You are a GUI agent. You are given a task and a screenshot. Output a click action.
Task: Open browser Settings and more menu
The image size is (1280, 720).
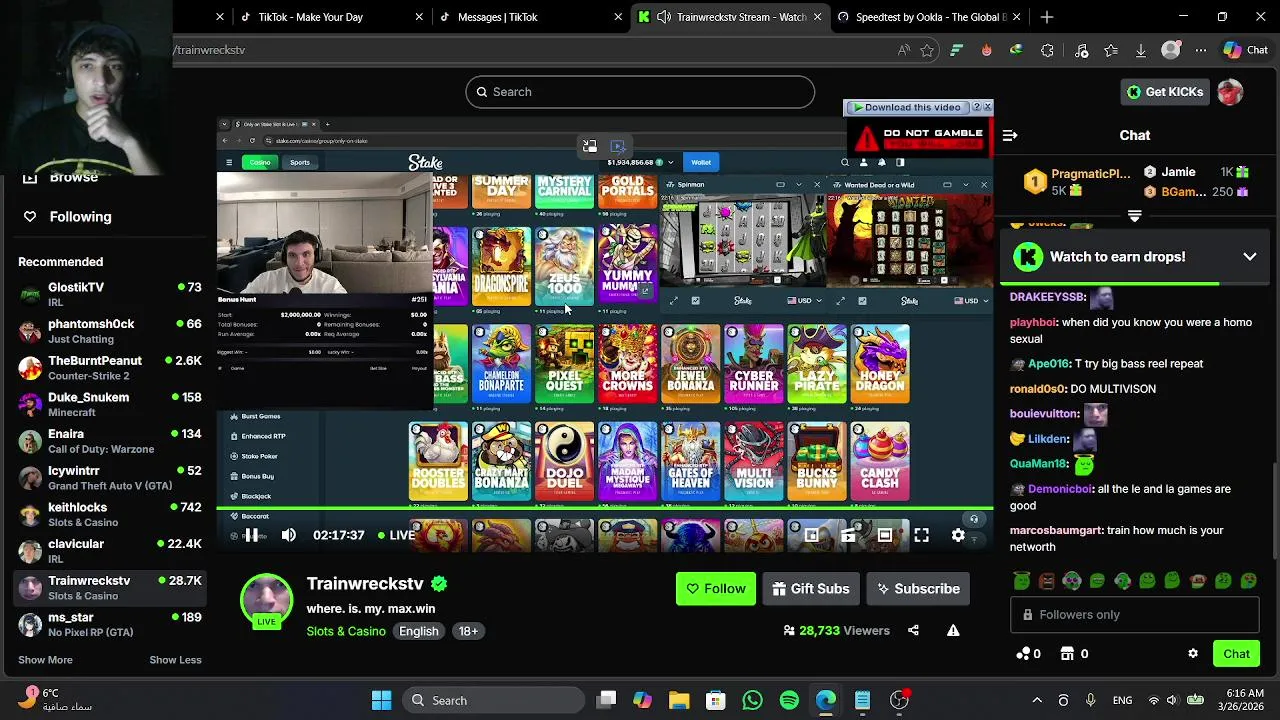(1201, 50)
